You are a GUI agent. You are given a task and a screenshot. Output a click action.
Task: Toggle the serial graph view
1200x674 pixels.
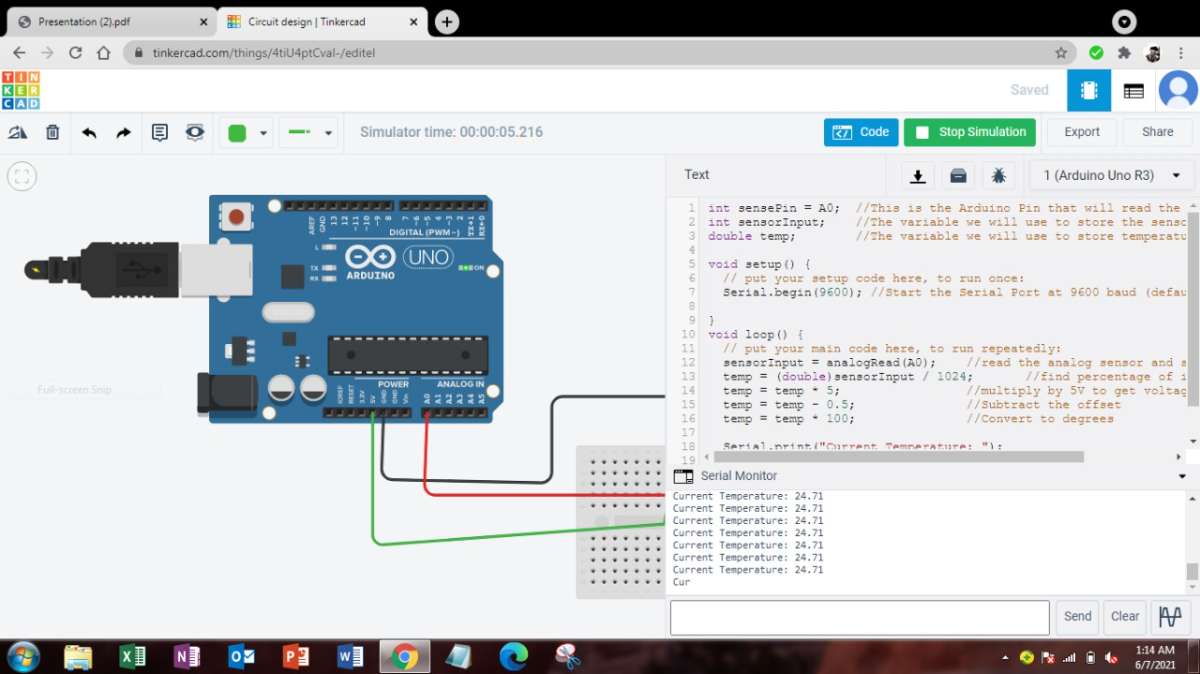[x=1170, y=617]
